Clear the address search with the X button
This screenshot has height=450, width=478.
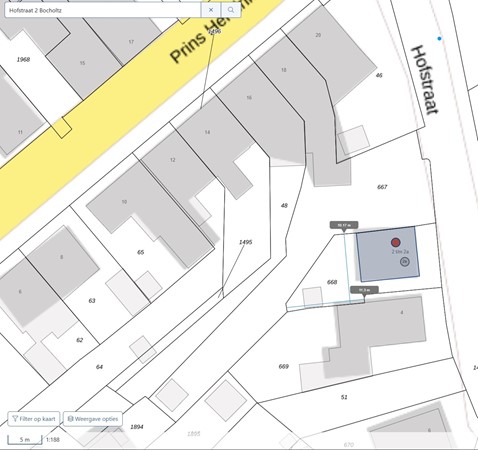click(x=211, y=10)
